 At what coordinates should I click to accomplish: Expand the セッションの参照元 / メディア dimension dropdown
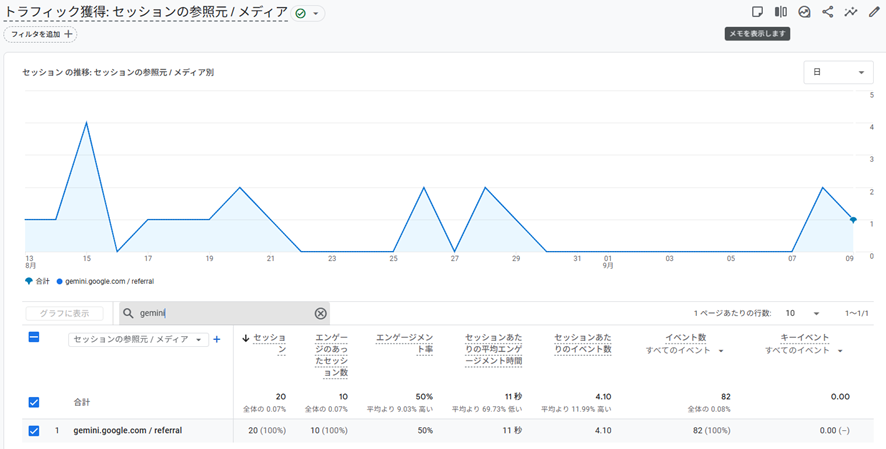click(x=137, y=340)
